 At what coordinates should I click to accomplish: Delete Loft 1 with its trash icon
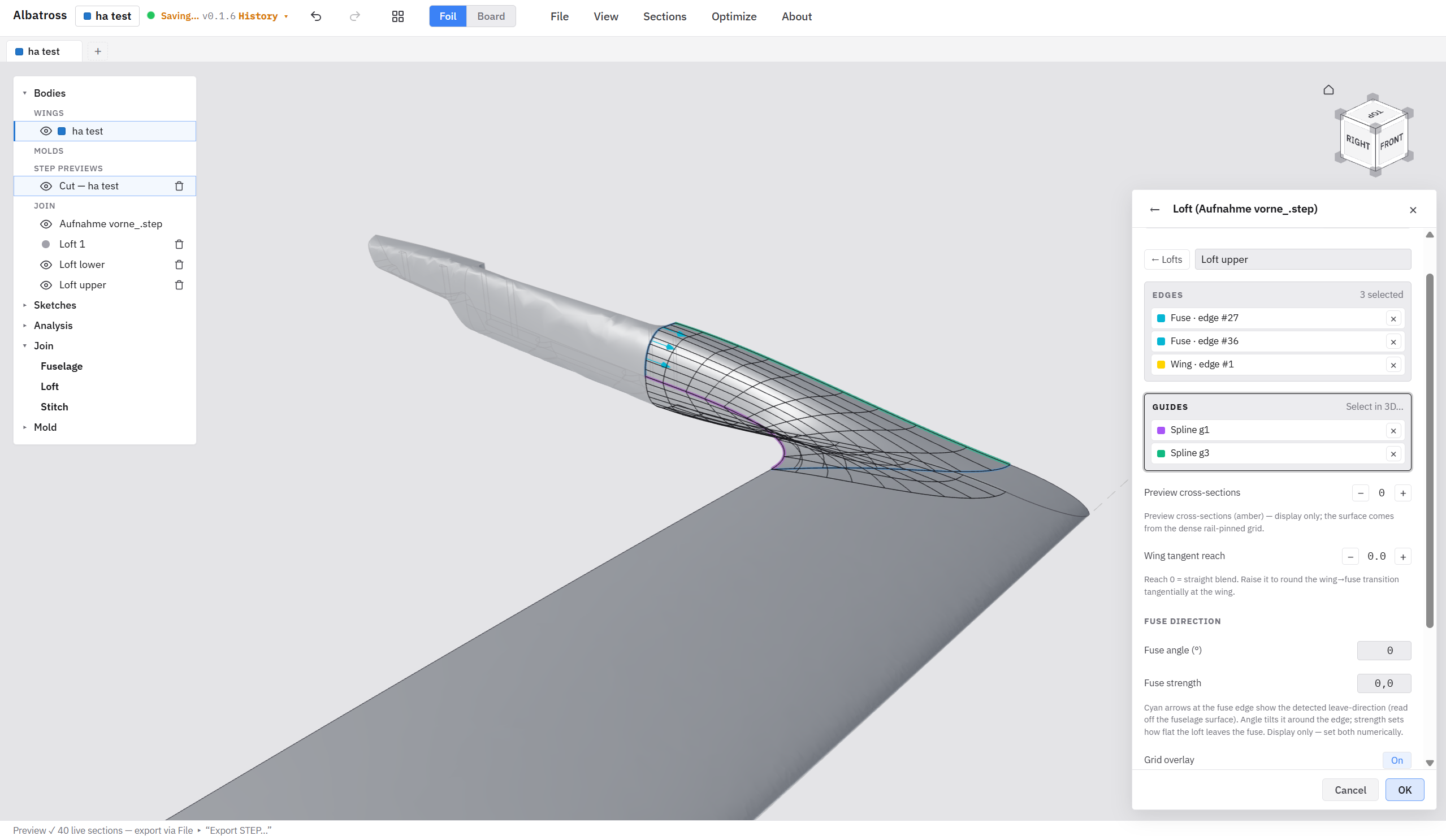[179, 244]
